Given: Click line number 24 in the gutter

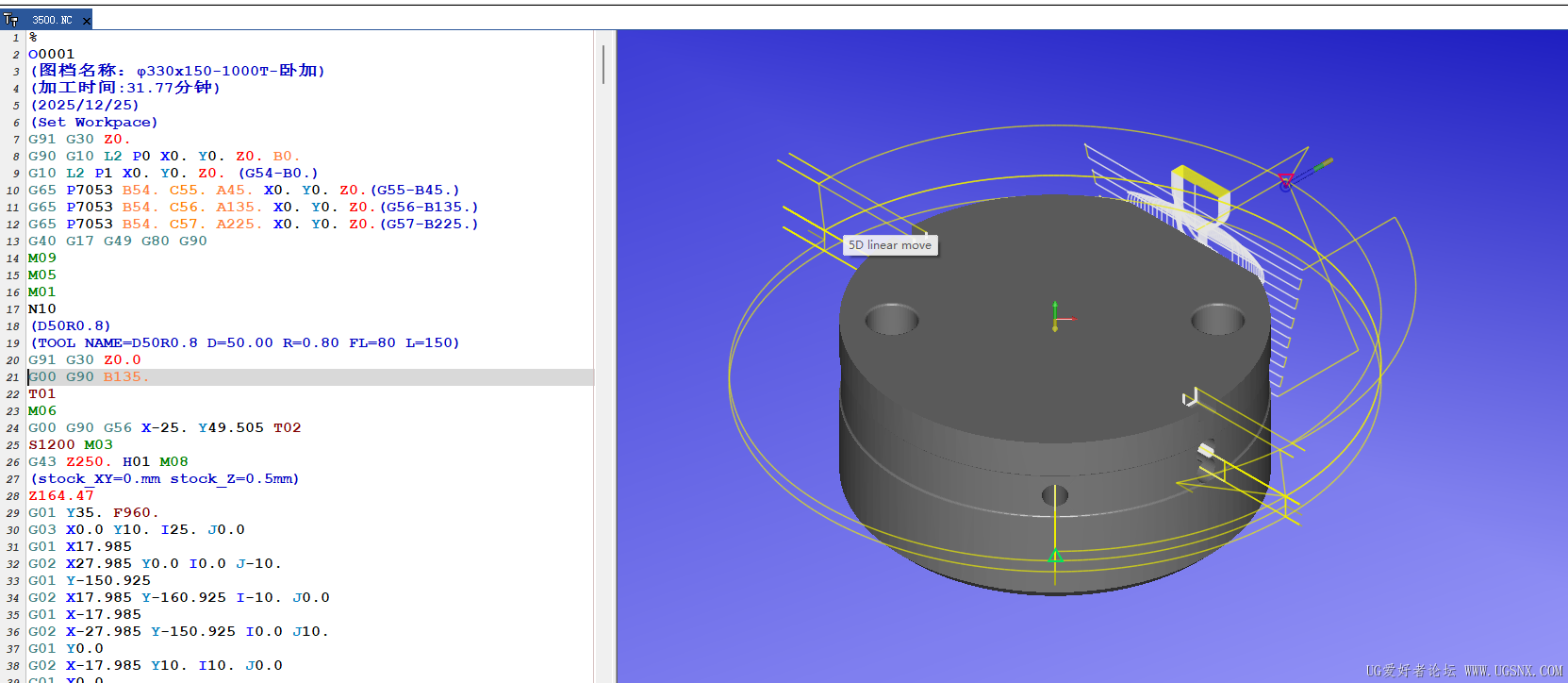Looking at the screenshot, I should pyautogui.click(x=12, y=428).
